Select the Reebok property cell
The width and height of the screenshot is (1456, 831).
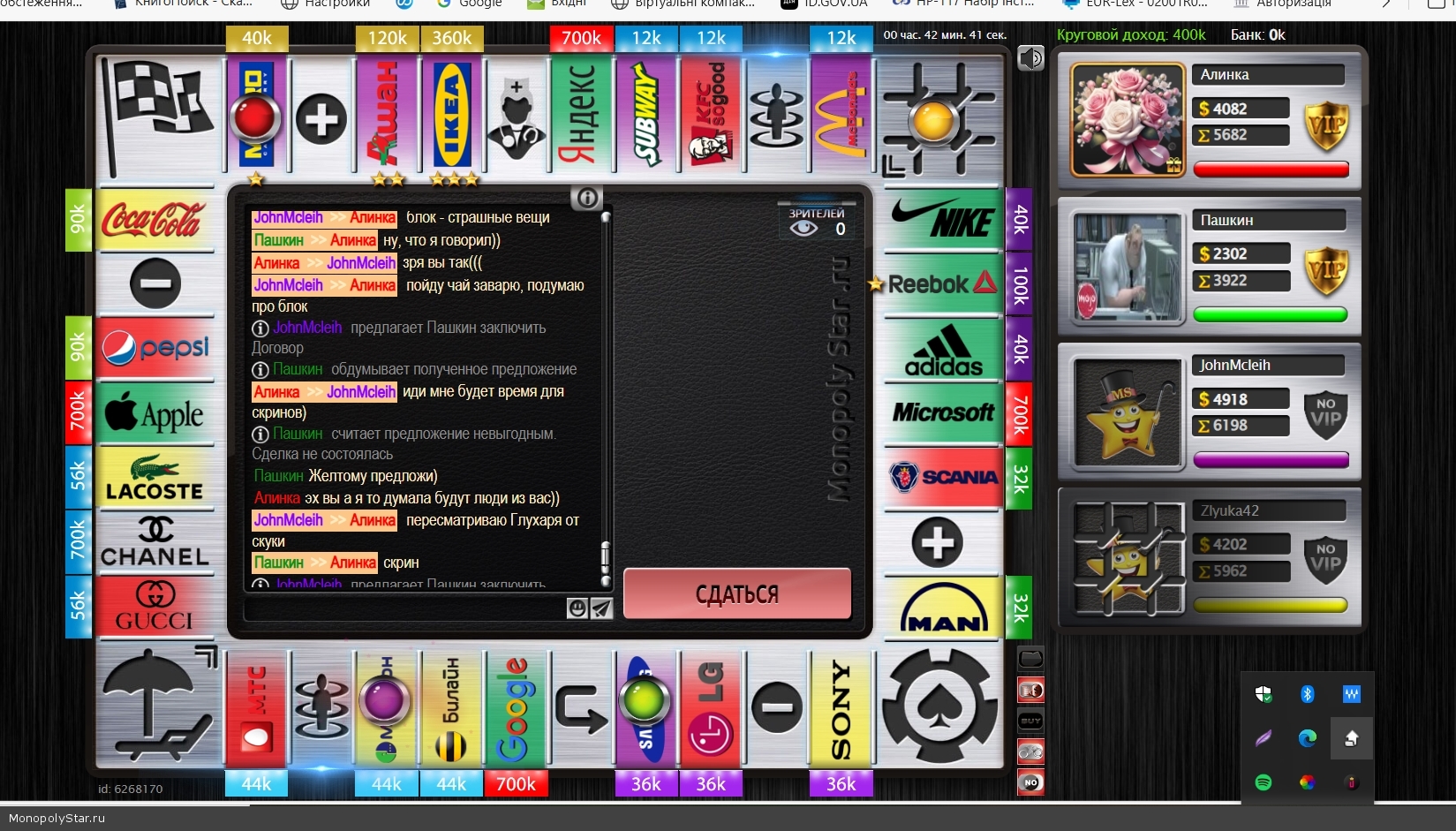(x=943, y=283)
